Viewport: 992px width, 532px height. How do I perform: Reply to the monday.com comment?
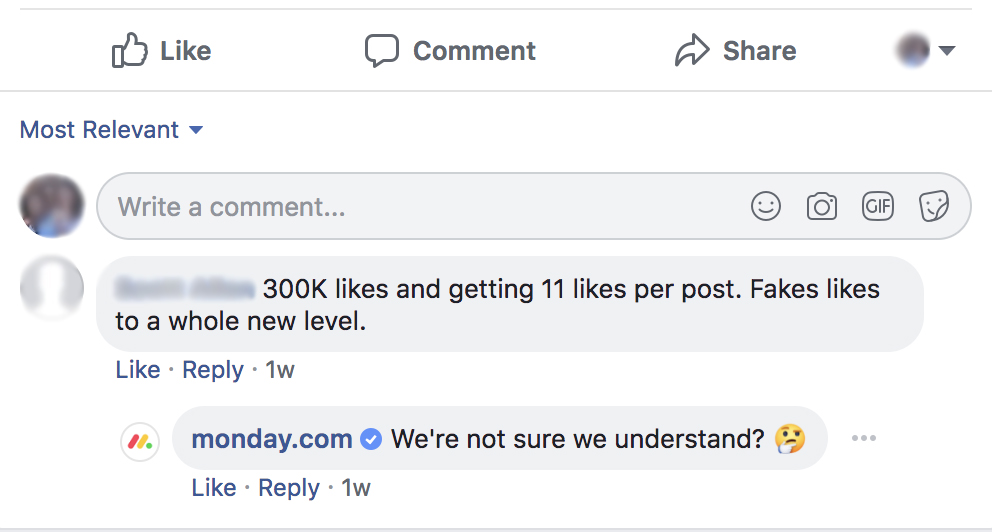289,488
